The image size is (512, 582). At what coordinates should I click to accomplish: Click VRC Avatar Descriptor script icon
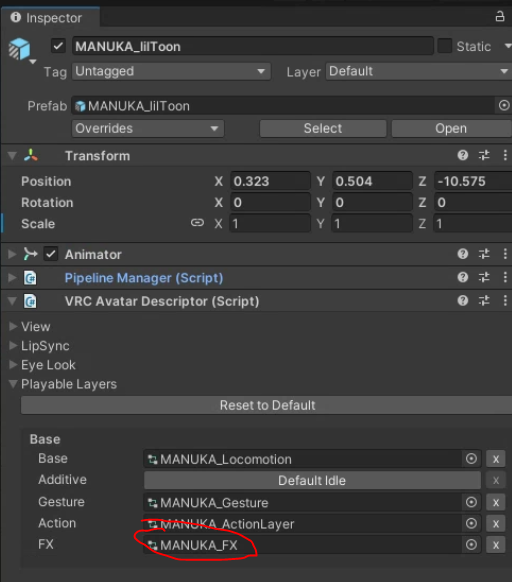click(x=30, y=301)
